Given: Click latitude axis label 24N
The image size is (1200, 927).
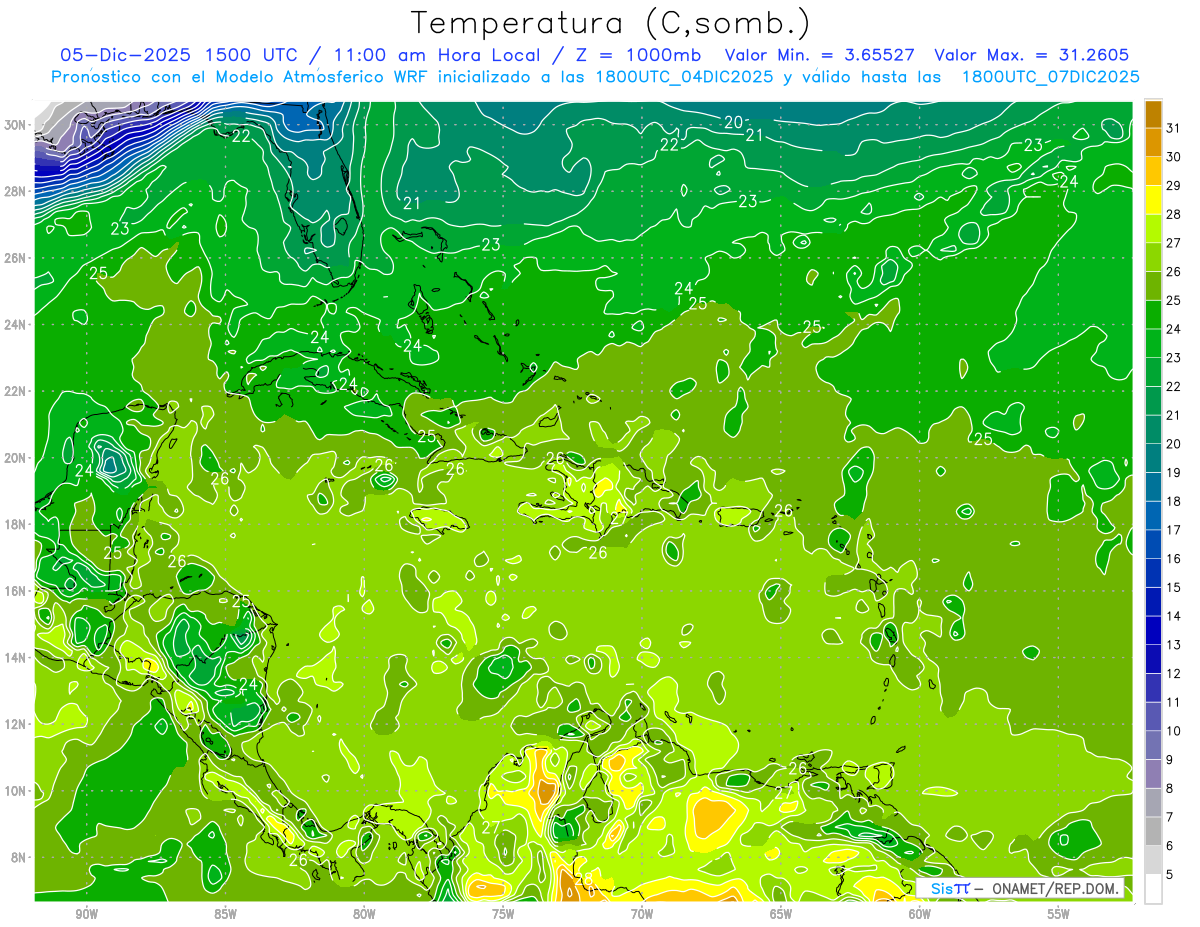Looking at the screenshot, I should click(x=15, y=325).
